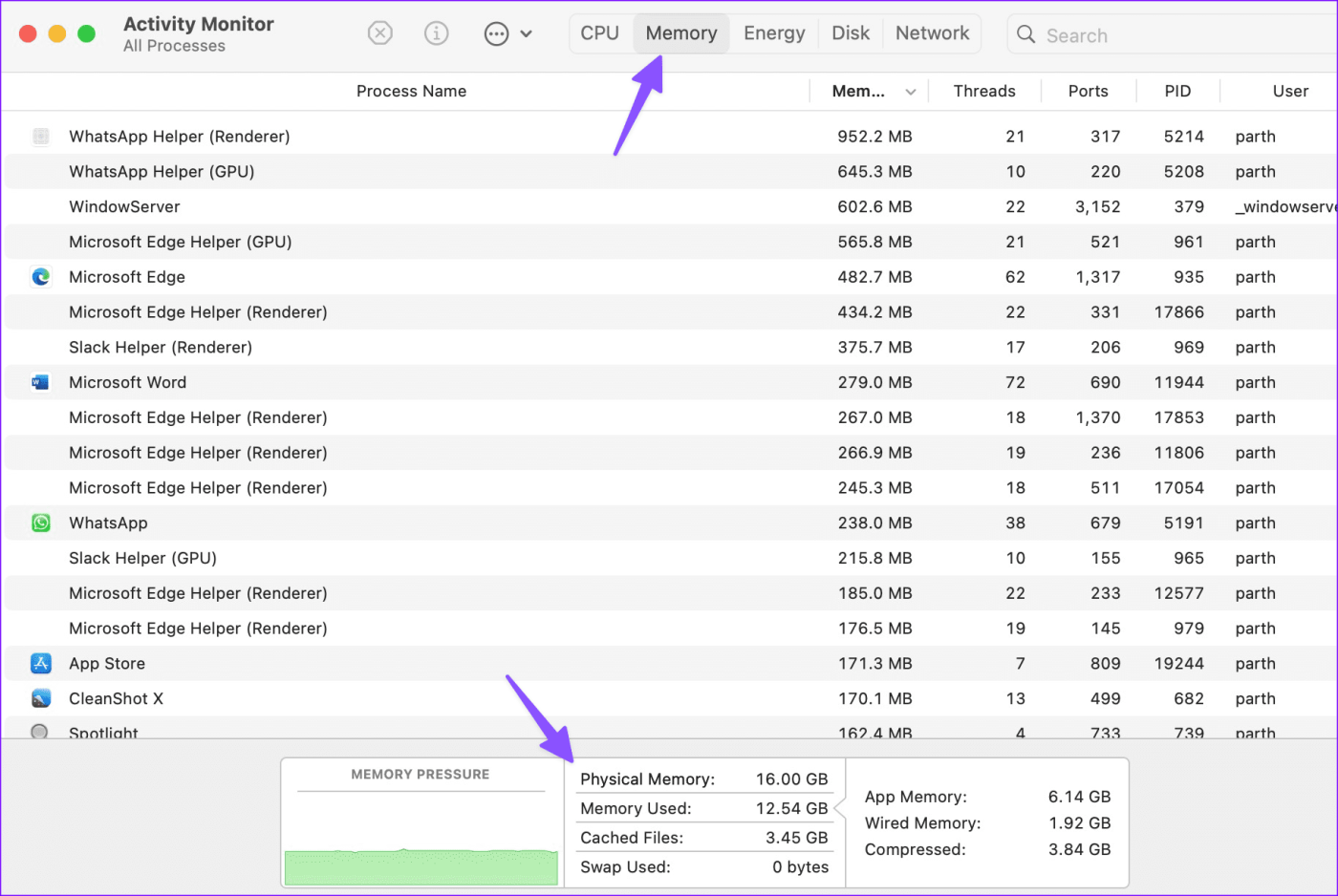Click the _windowserver user cell

point(1285,206)
